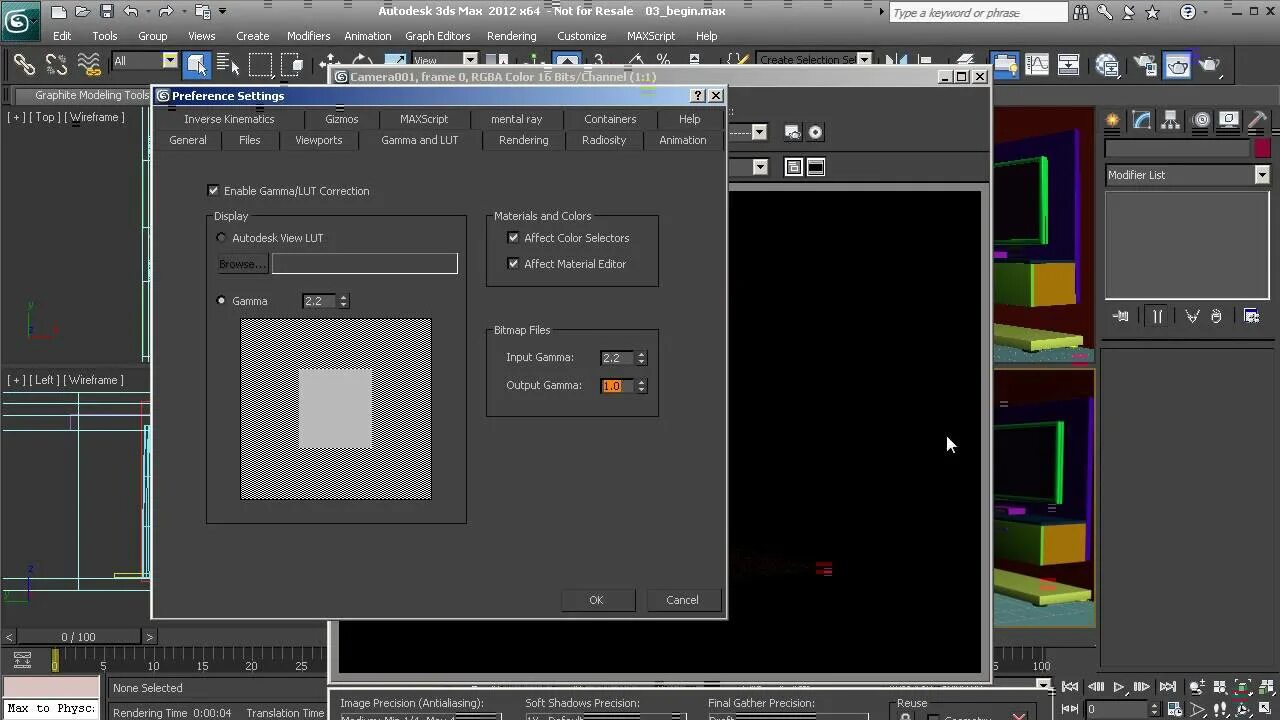Select Autodesk View LUT radio button
Viewport: 1280px width, 720px height.
point(222,237)
